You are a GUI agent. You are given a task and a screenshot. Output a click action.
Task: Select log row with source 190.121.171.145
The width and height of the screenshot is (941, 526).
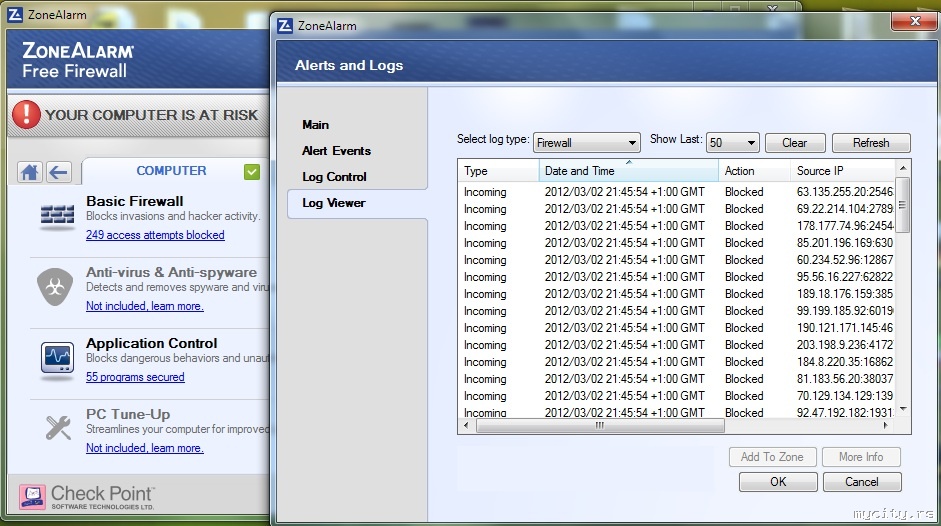(x=676, y=328)
